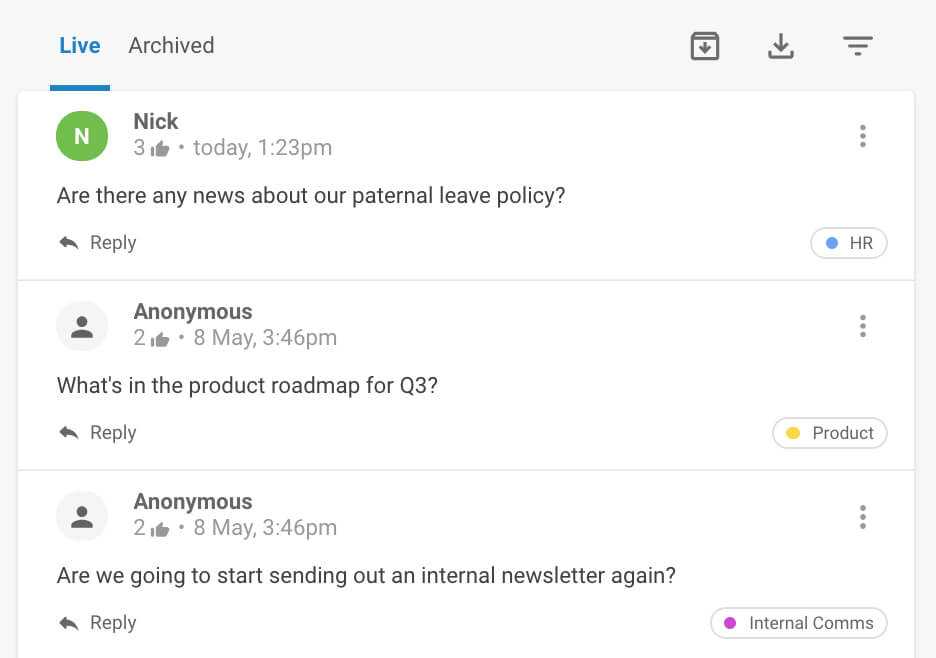Open the filter and sort icon
Screen dimensions: 936x658
point(857,46)
